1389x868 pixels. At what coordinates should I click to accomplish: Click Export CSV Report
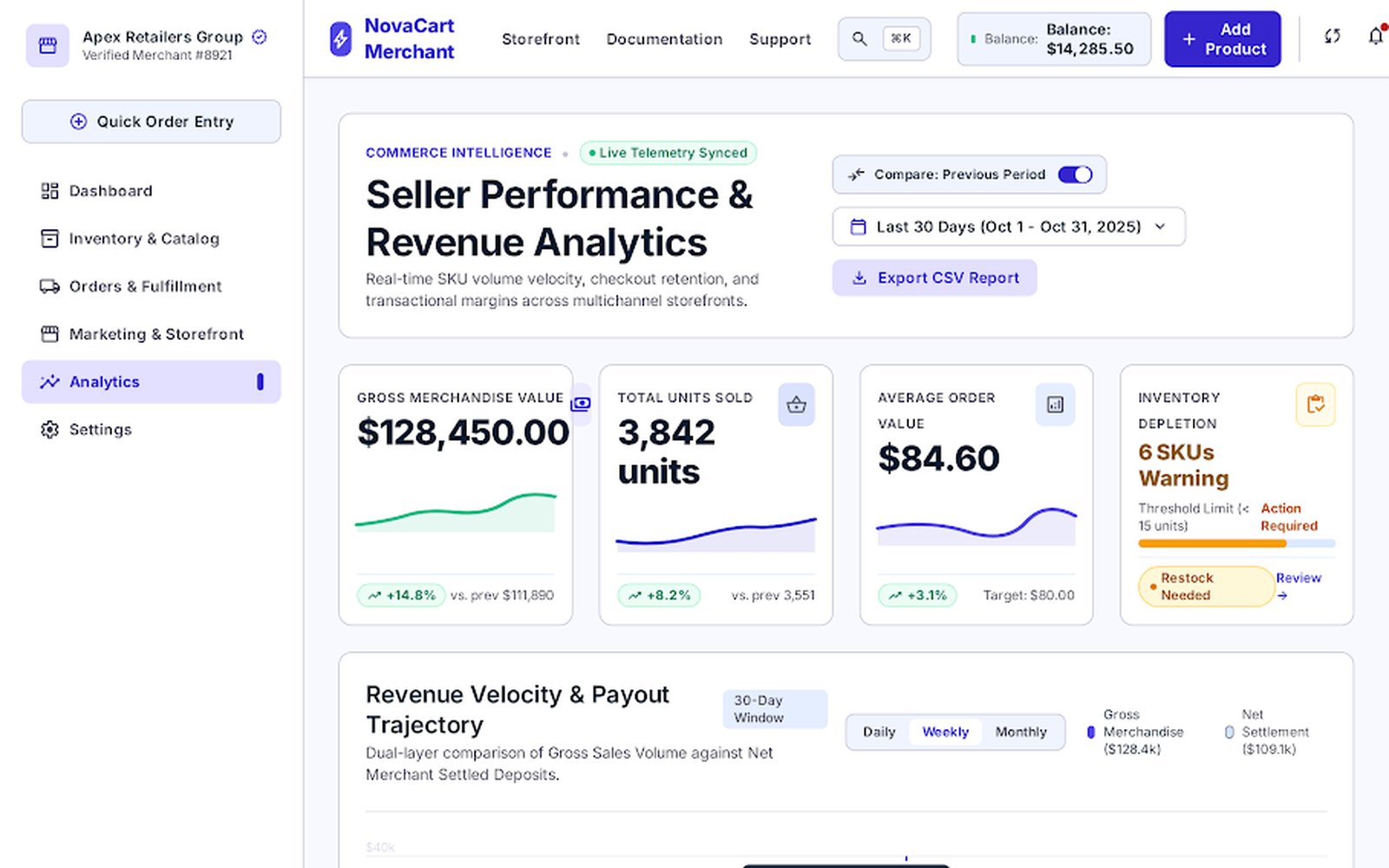934,278
